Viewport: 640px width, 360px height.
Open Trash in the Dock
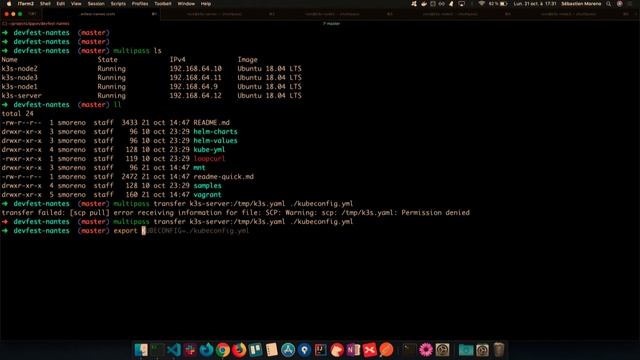pyautogui.click(x=498, y=350)
